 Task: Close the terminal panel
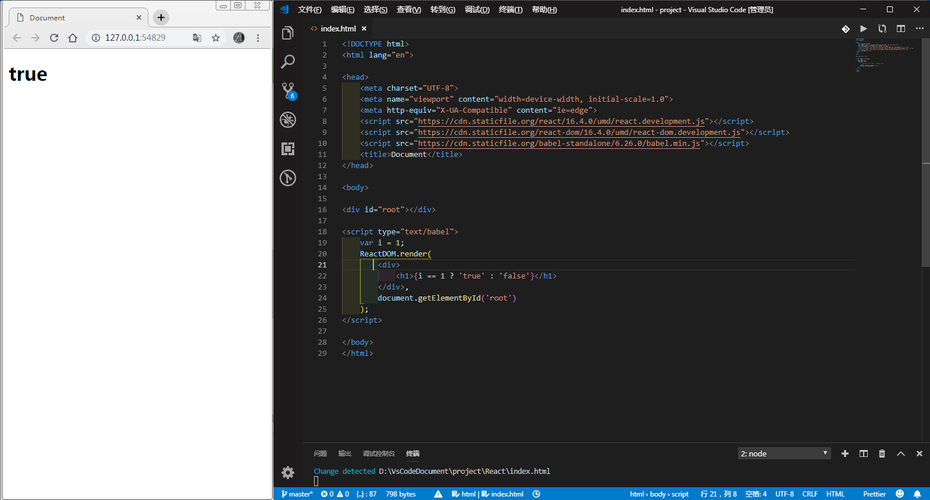[919, 454]
